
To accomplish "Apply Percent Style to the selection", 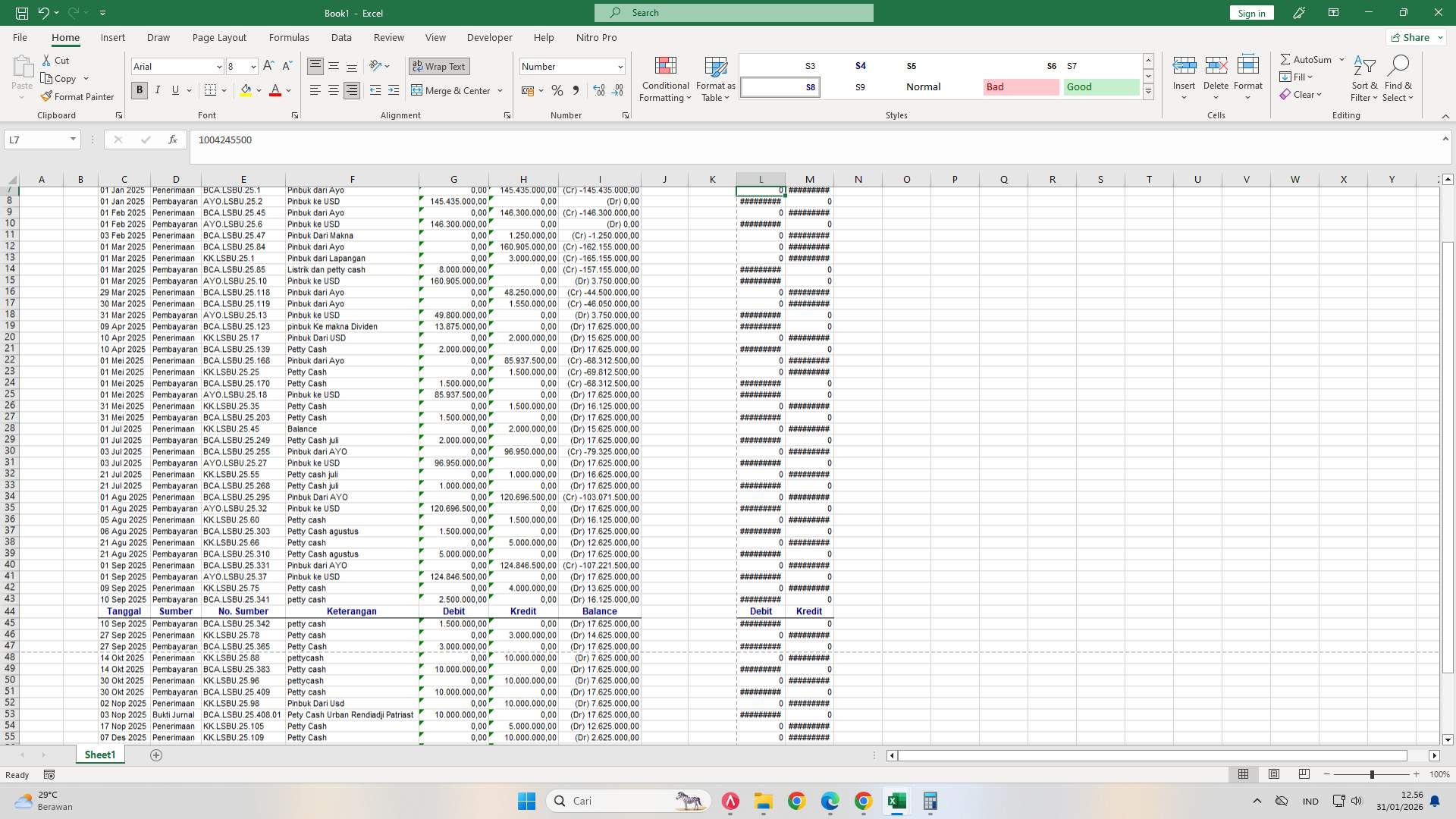I will (x=557, y=90).
